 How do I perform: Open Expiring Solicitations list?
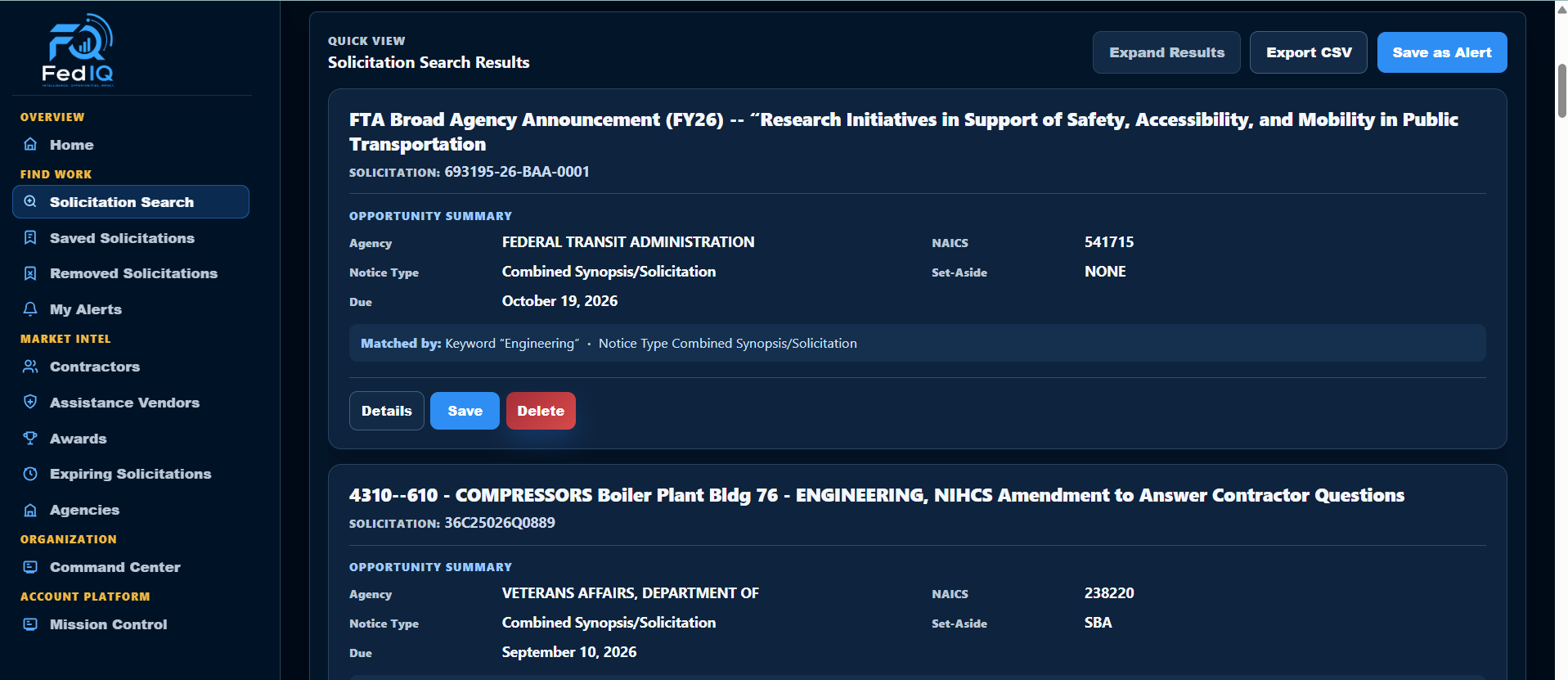(131, 474)
